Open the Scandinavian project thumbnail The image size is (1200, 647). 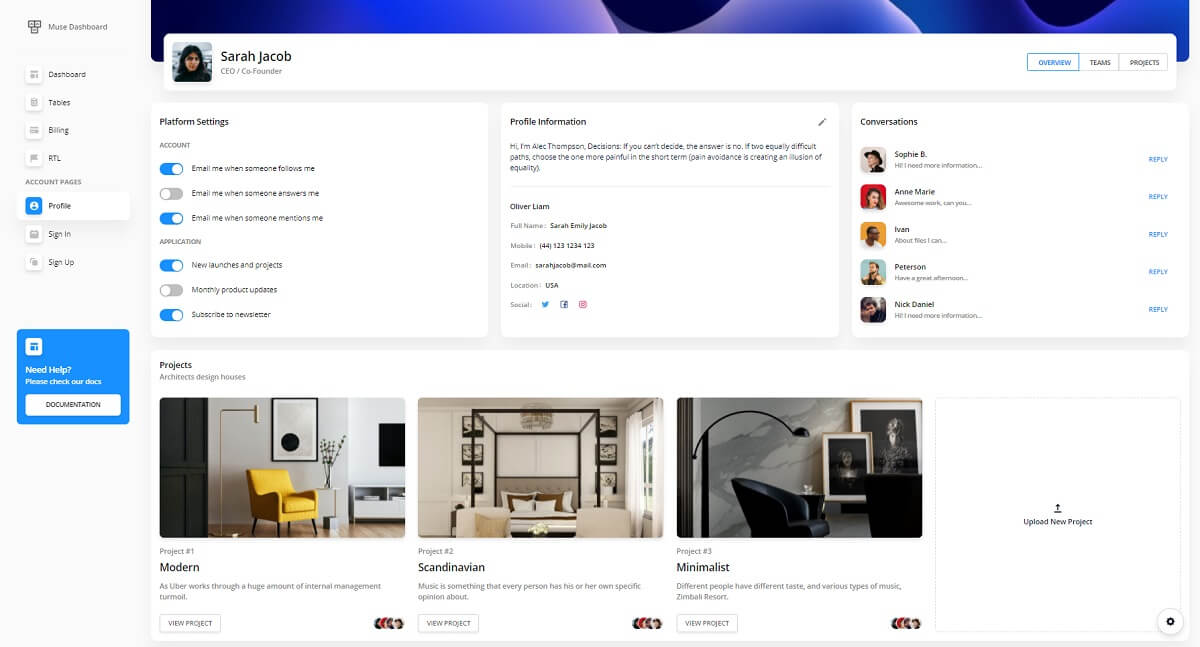540,469
